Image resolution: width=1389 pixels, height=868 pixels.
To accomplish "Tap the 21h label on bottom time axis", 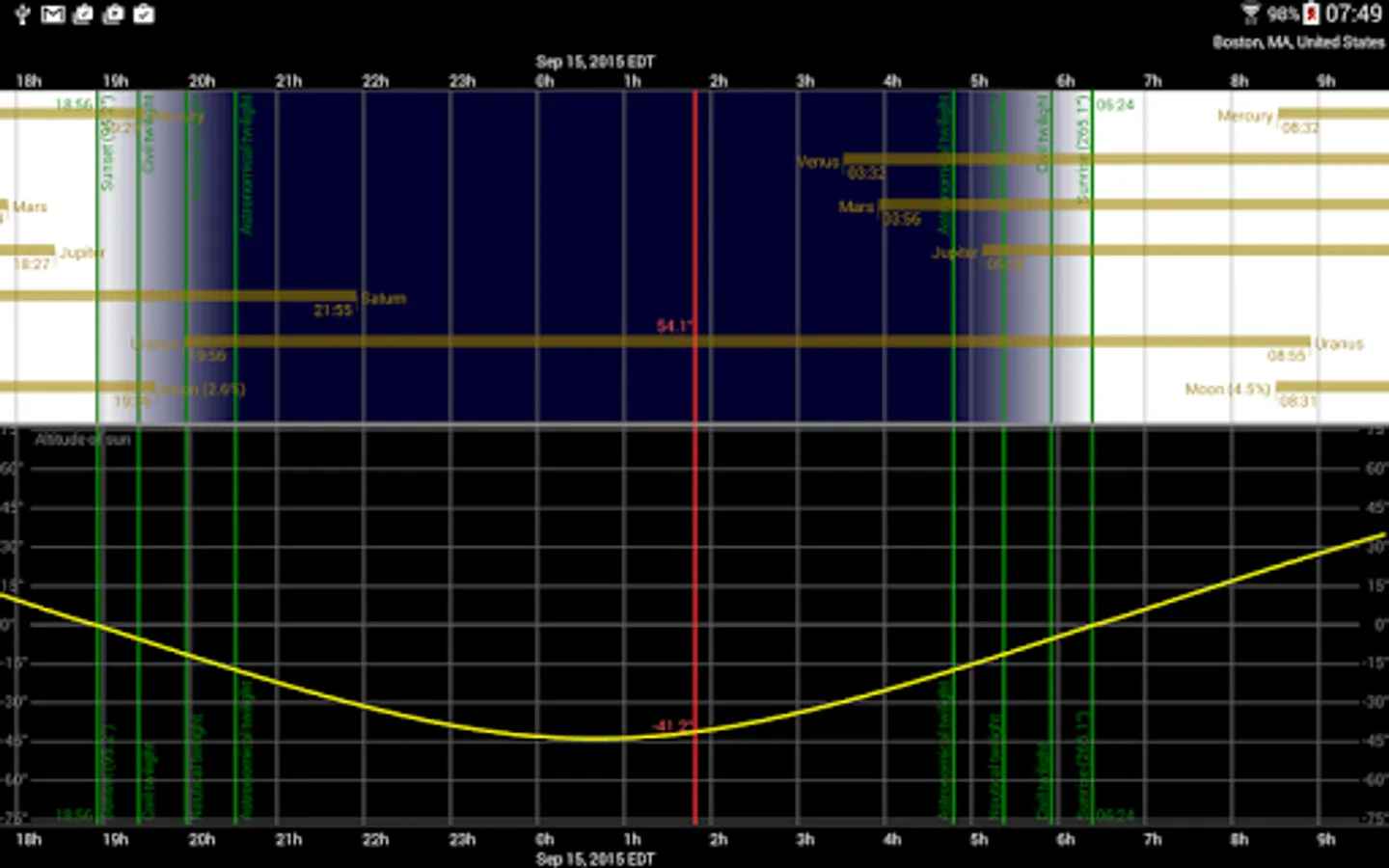I will [288, 840].
